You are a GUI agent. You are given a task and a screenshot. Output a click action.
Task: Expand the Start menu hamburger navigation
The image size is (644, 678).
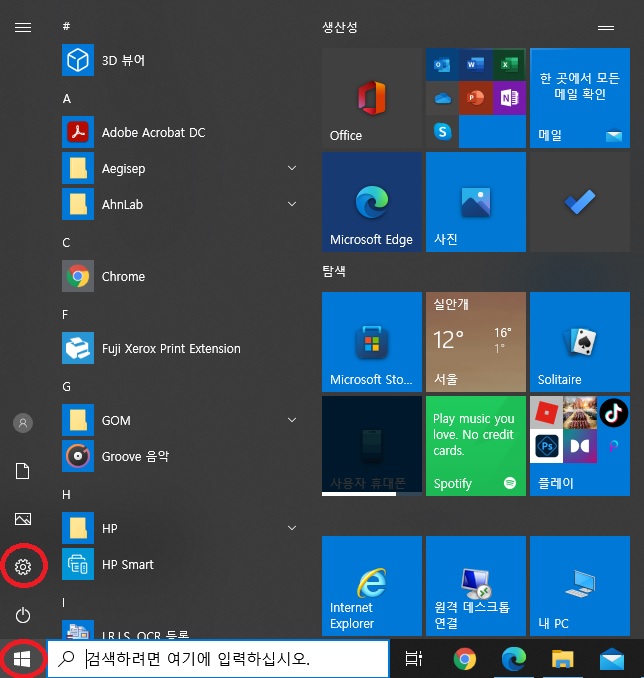[23, 28]
